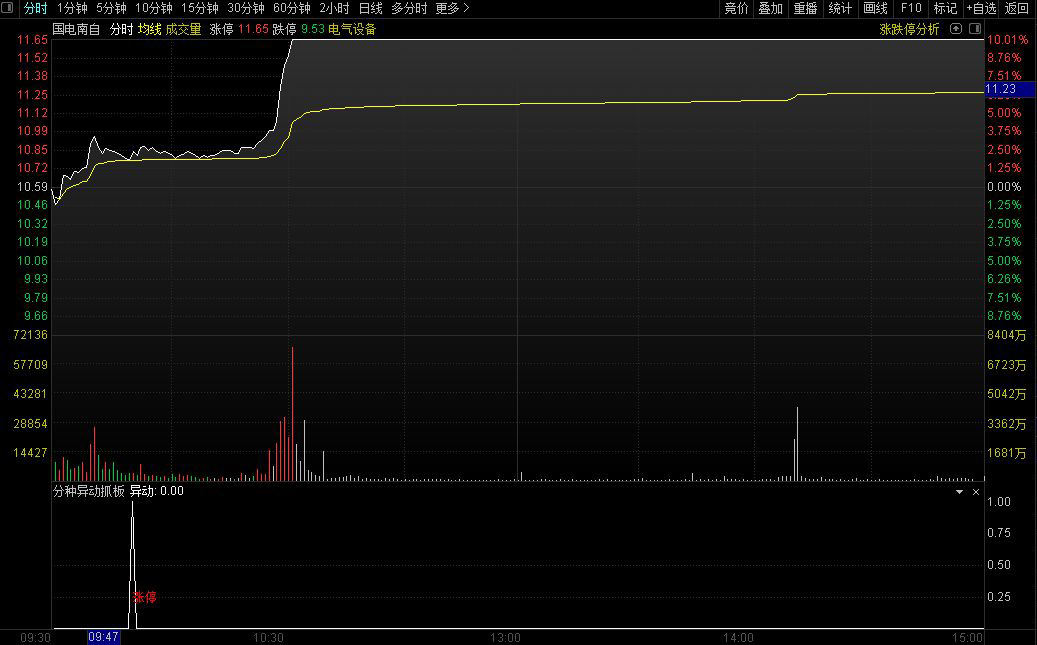Toggle the left sidebar panel icon
Image resolution: width=1037 pixels, height=645 pixels.
[8, 8]
